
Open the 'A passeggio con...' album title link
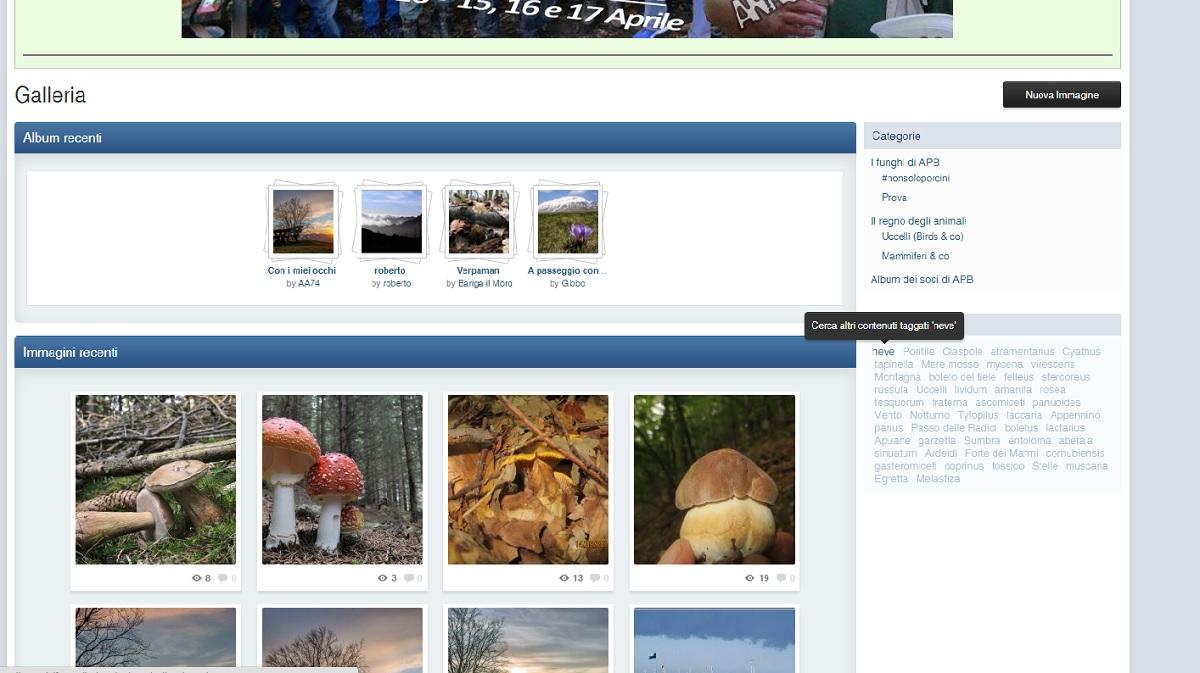pyautogui.click(x=567, y=271)
